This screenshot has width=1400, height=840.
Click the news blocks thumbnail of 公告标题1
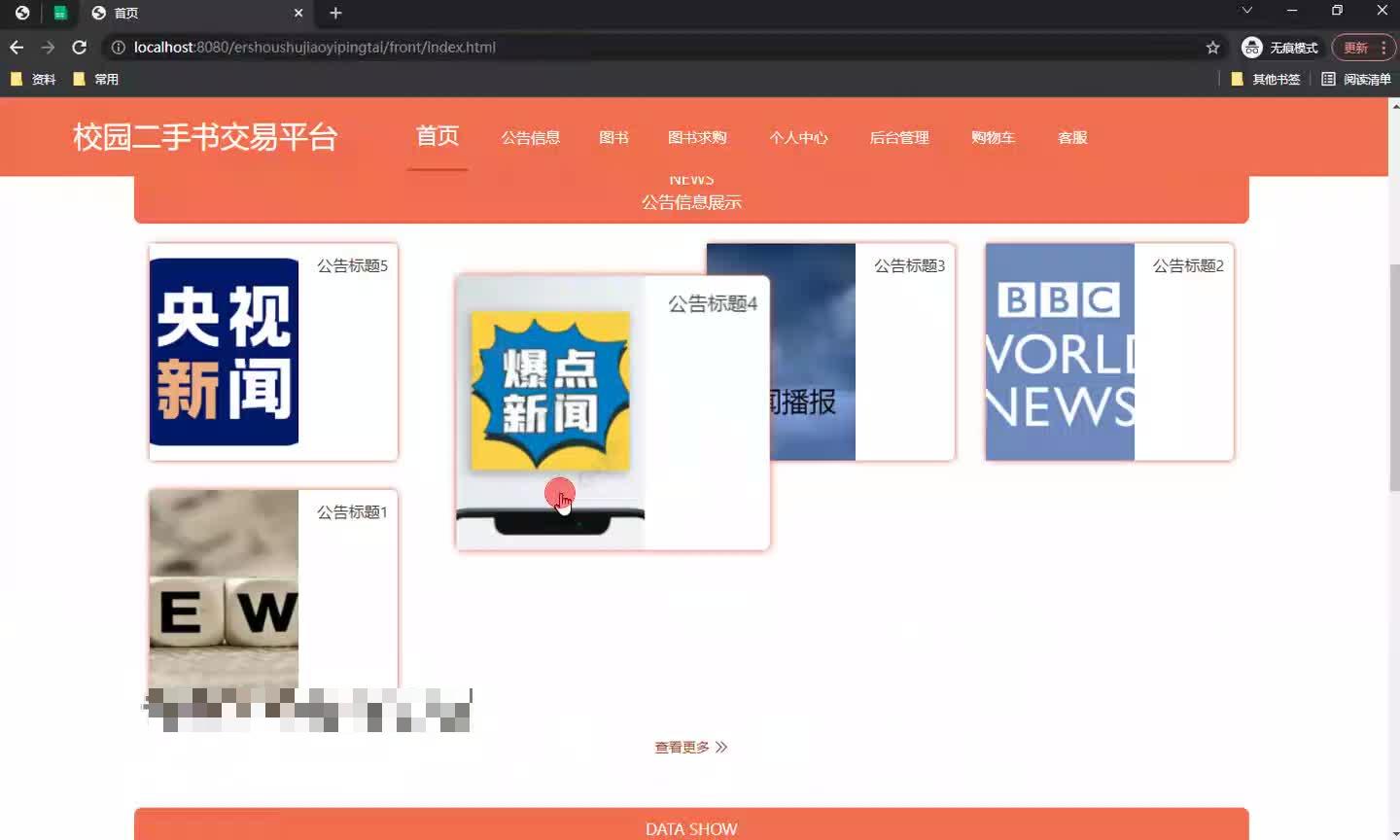[224, 589]
